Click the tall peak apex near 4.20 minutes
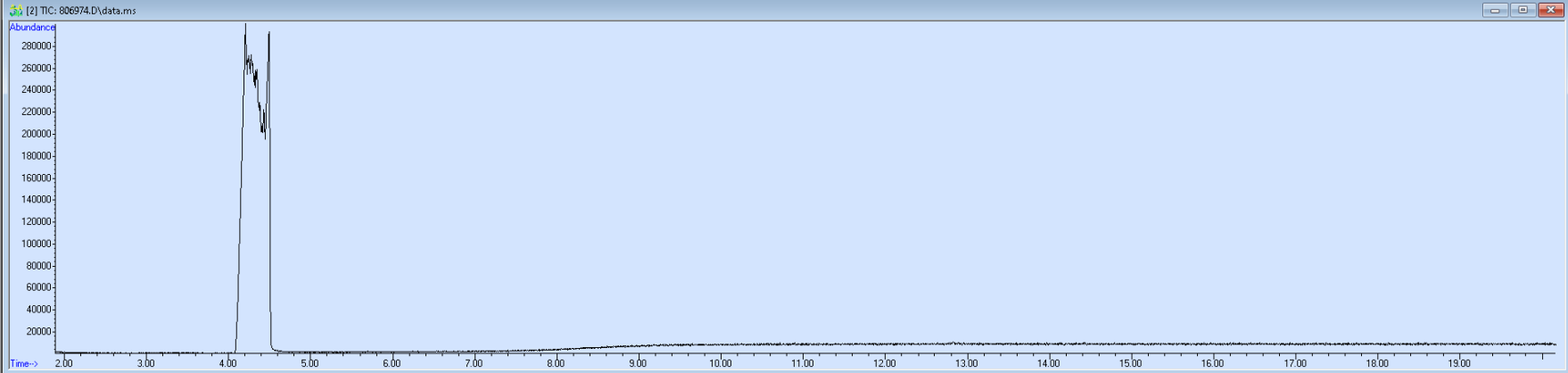 point(245,25)
